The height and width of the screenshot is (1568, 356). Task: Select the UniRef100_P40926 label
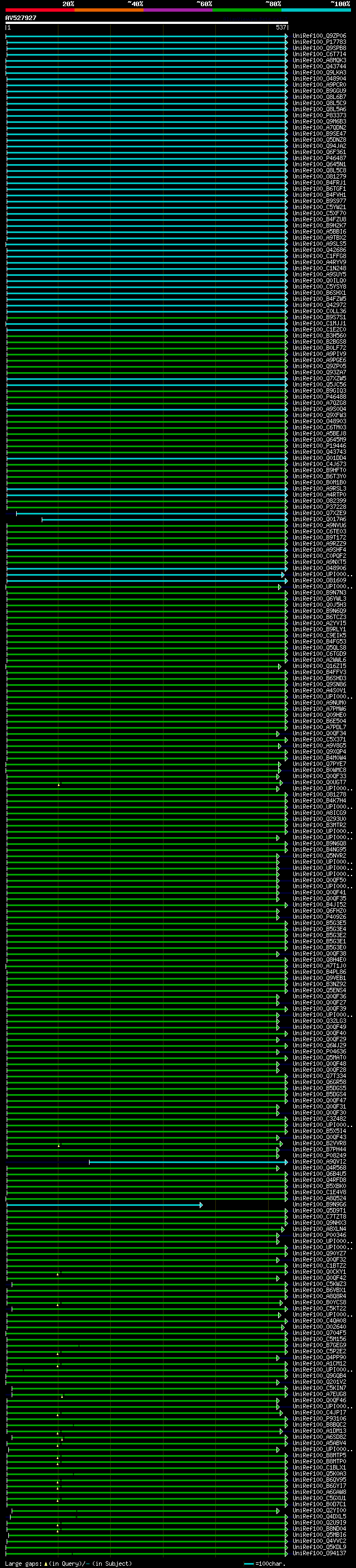[x=319, y=917]
